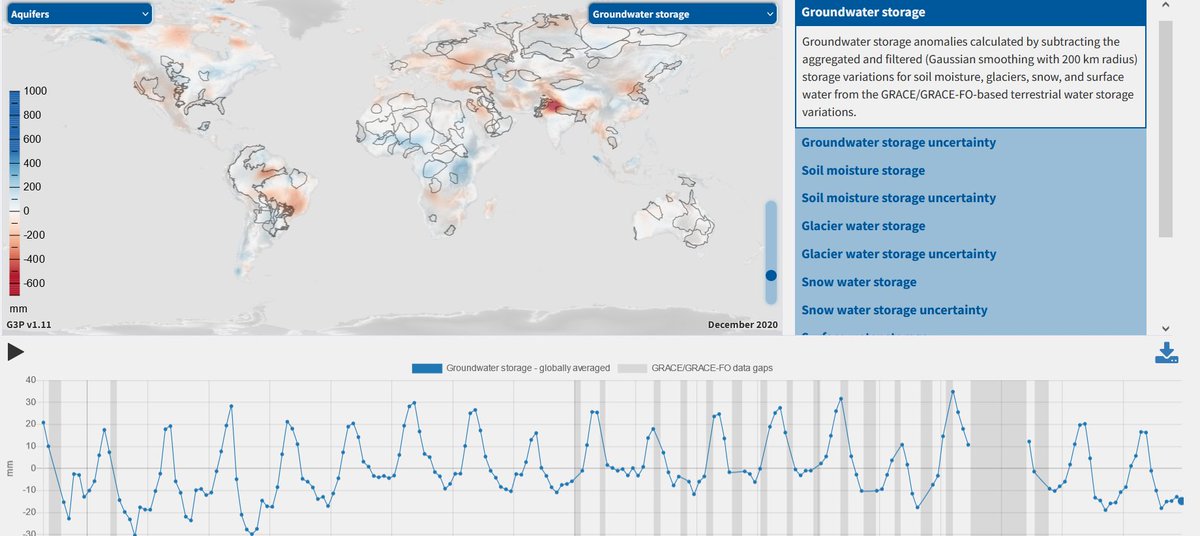Open Glacier water storage uncertainty section
The image size is (1200, 536).
[899, 254]
